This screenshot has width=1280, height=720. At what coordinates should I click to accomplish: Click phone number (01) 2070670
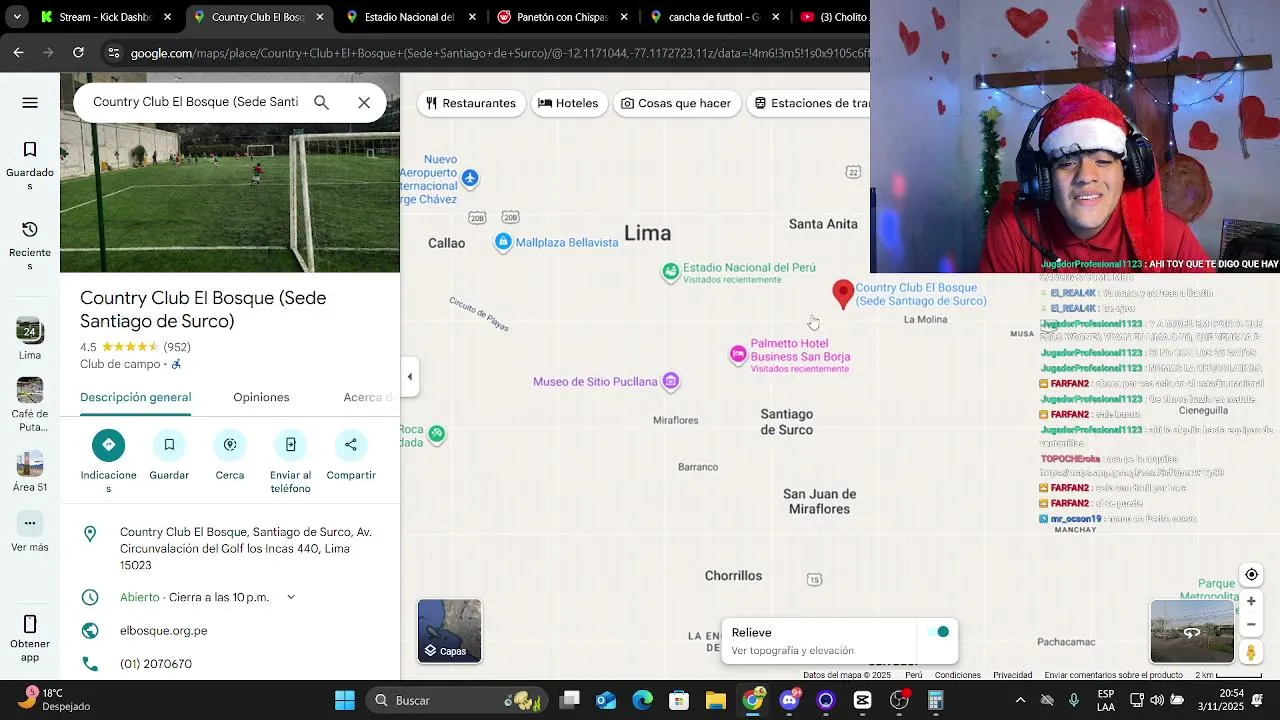click(156, 664)
